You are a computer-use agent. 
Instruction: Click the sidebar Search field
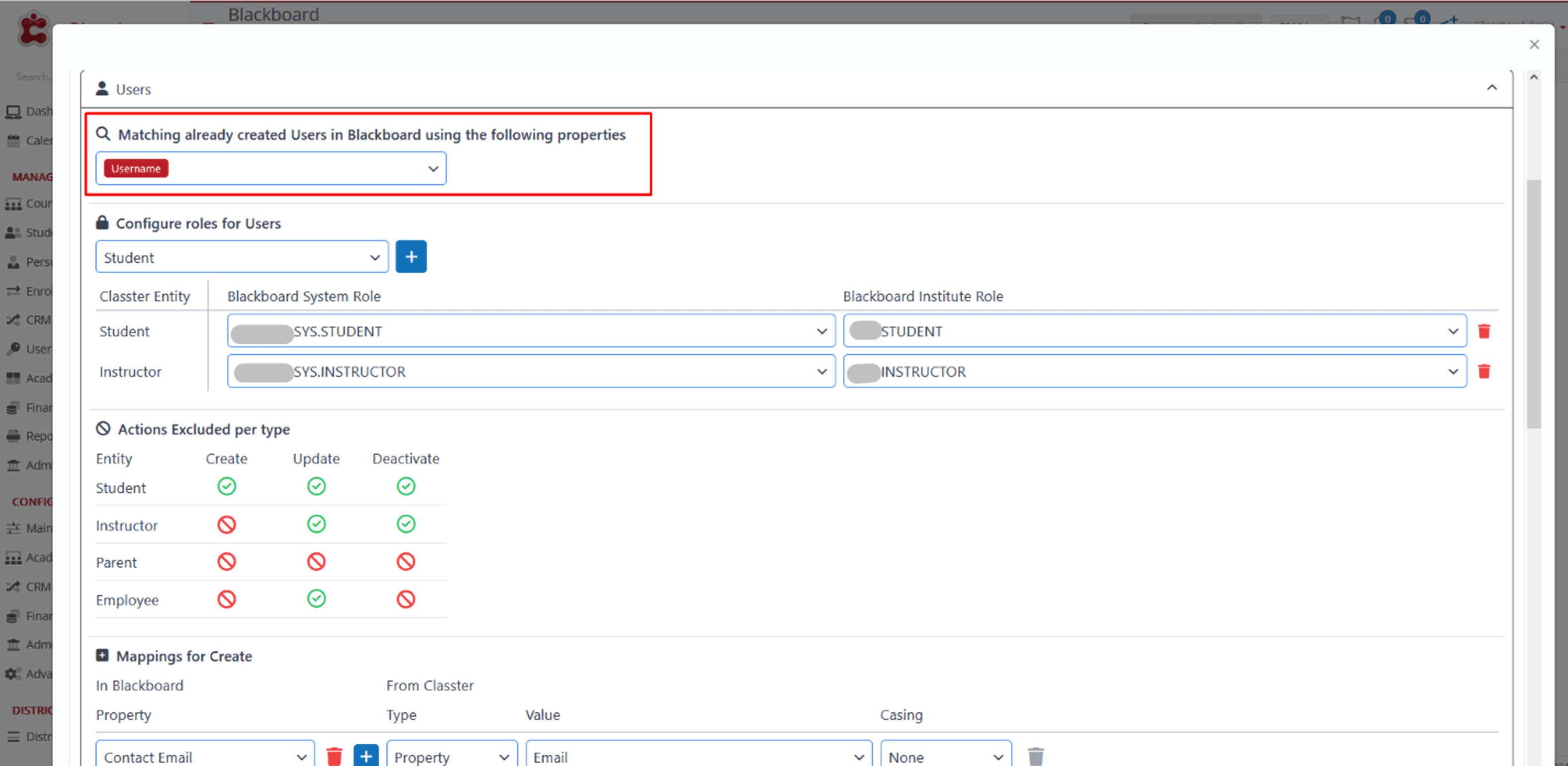pos(33,77)
